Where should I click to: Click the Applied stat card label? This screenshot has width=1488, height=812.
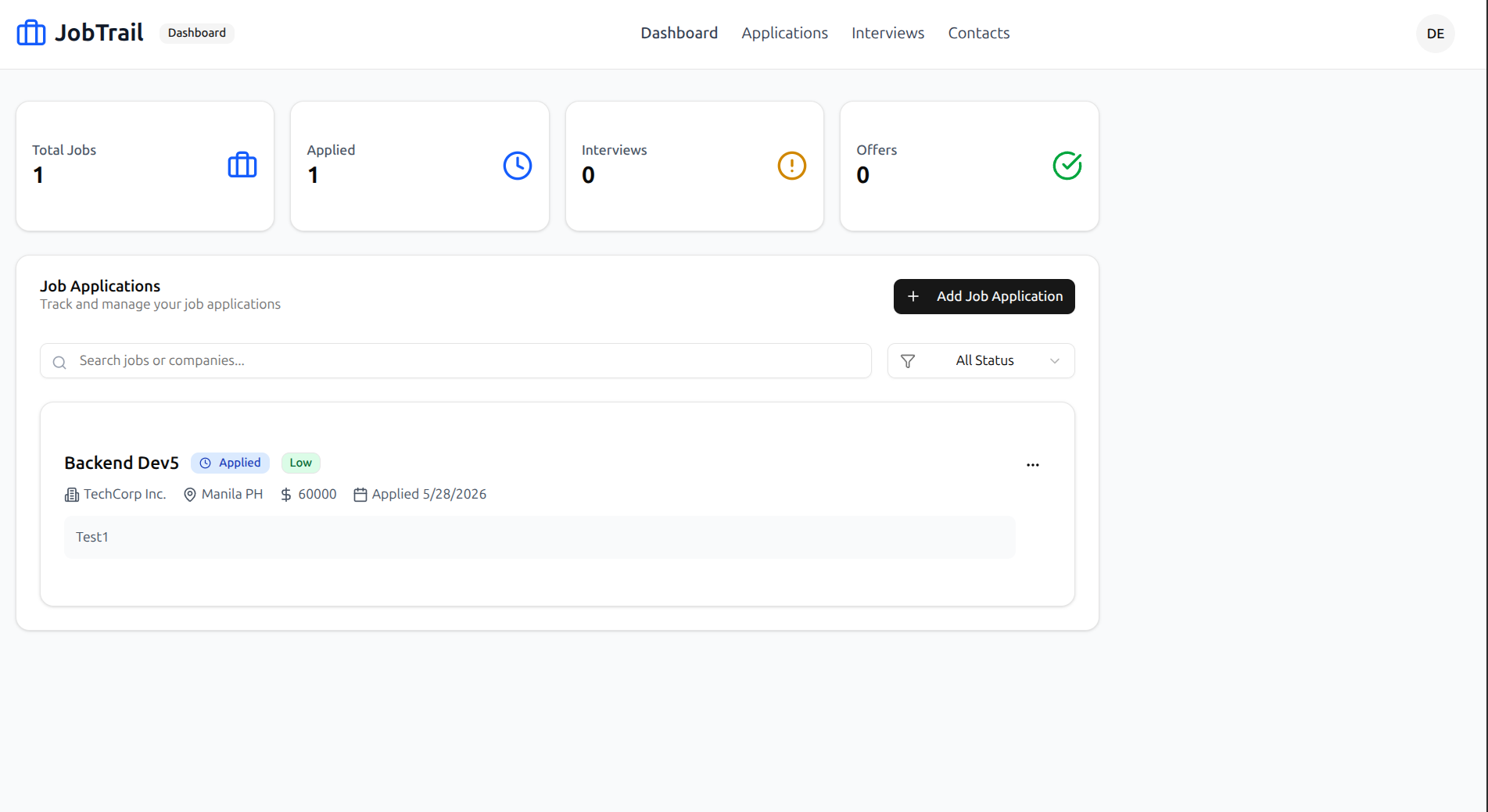click(331, 150)
